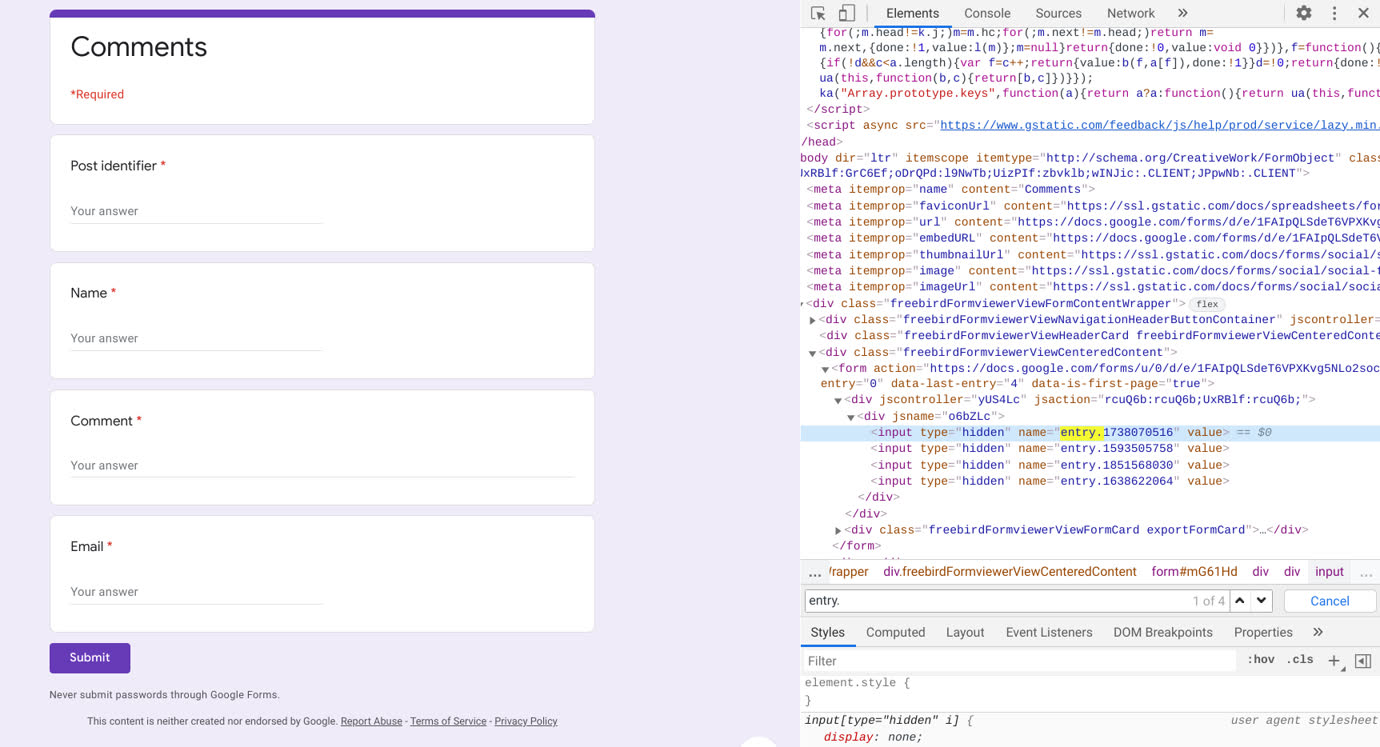
Task: Click the Email answer field
Action: (x=196, y=592)
